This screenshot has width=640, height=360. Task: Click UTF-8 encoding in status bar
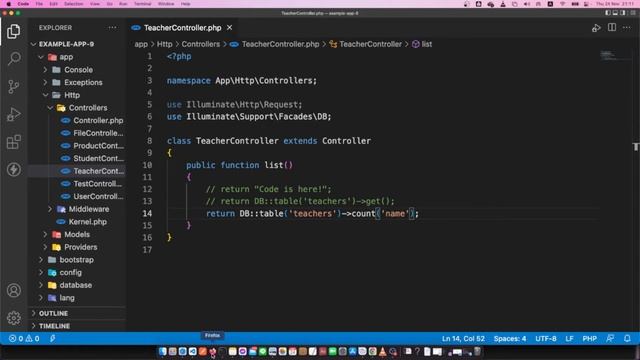(546, 338)
